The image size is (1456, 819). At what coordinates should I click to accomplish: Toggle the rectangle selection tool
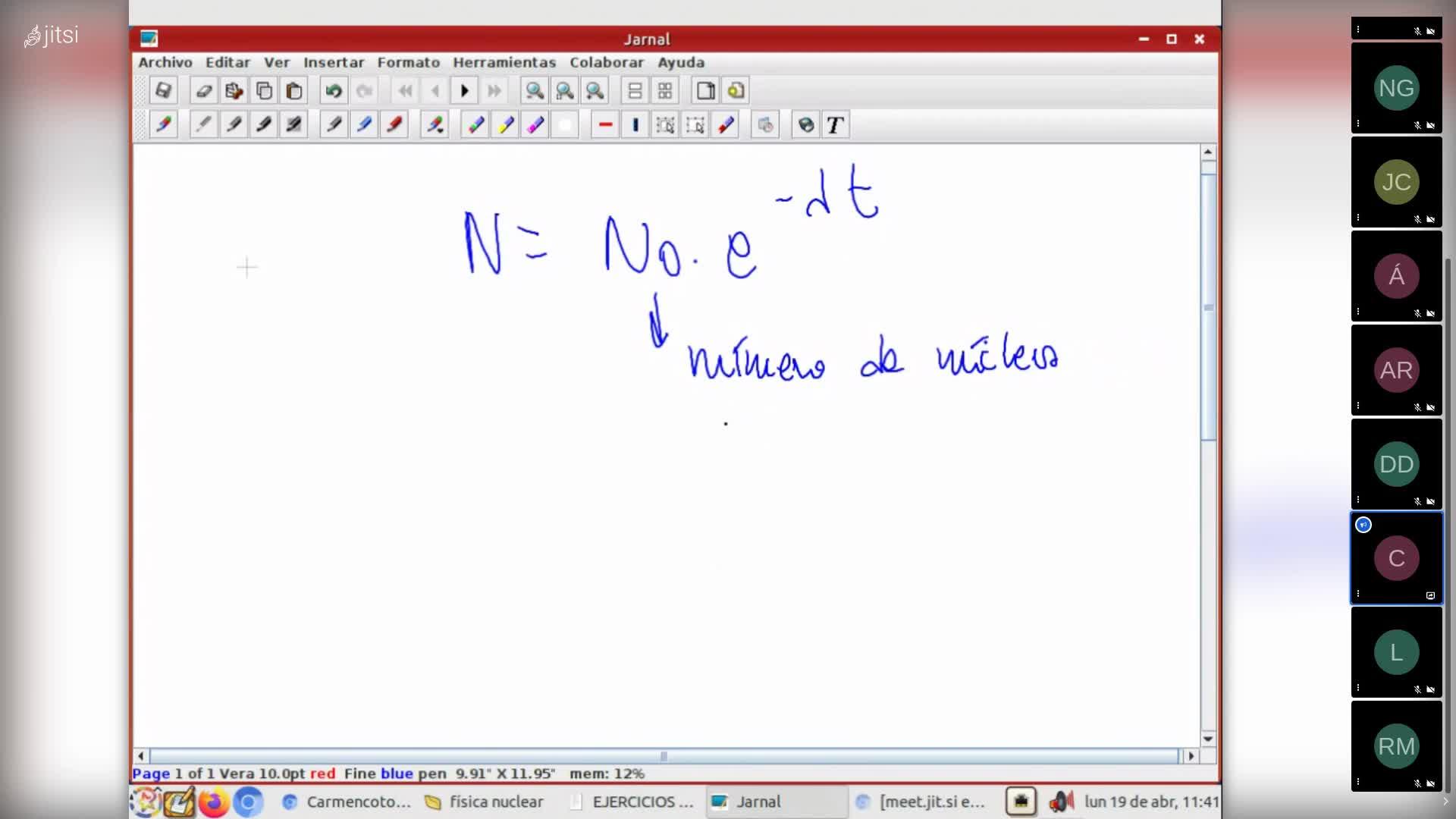click(695, 125)
